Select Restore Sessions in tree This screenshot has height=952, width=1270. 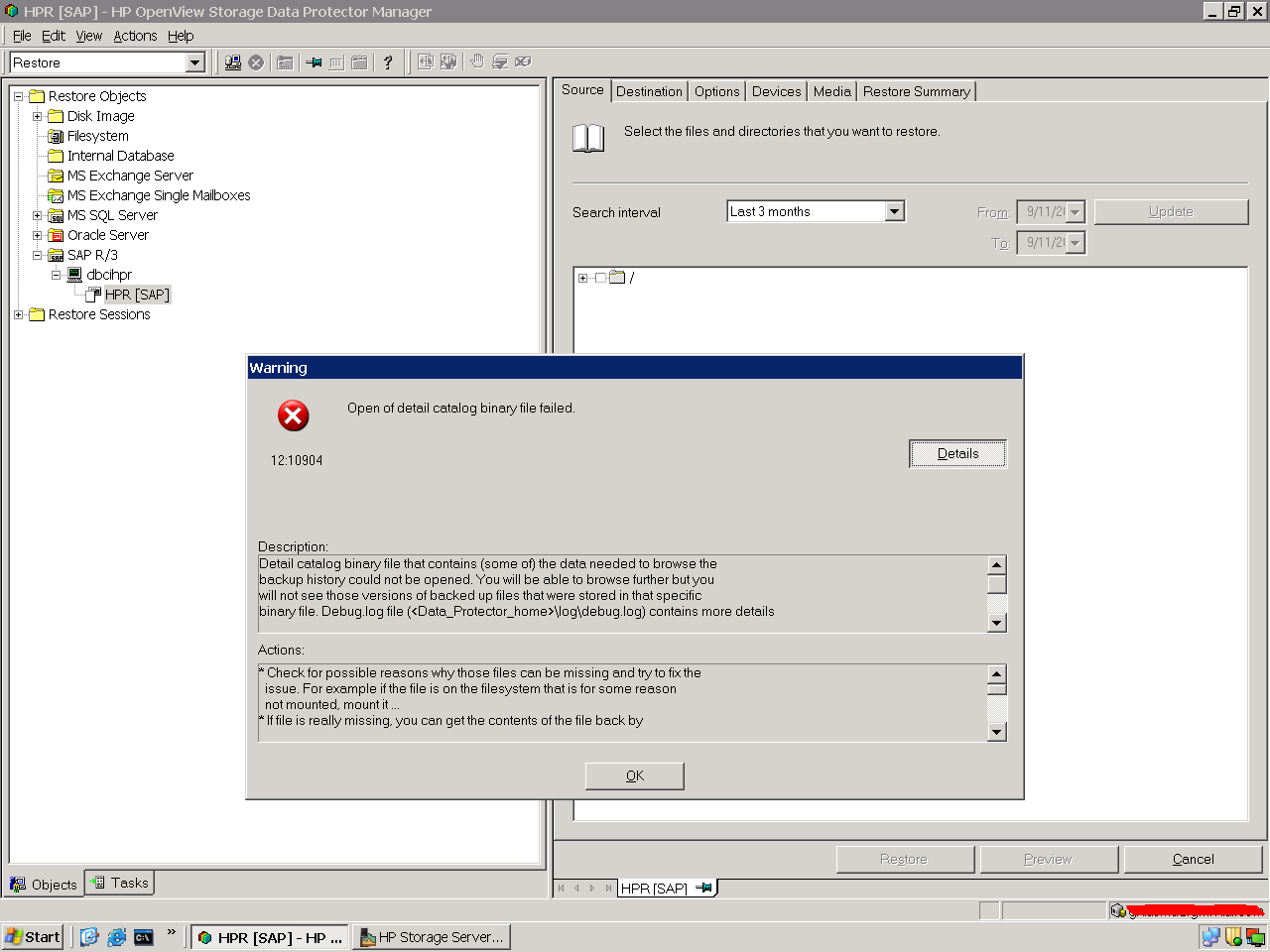(99, 314)
